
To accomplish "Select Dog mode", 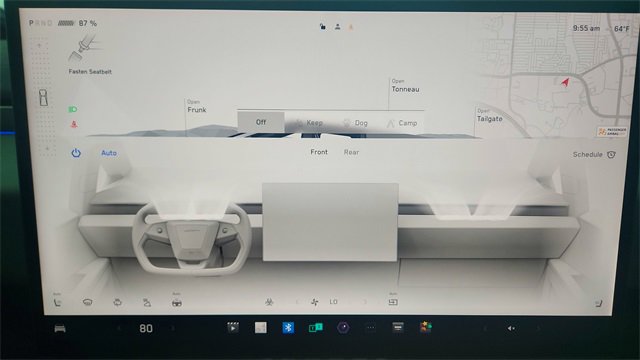I will coord(356,123).
